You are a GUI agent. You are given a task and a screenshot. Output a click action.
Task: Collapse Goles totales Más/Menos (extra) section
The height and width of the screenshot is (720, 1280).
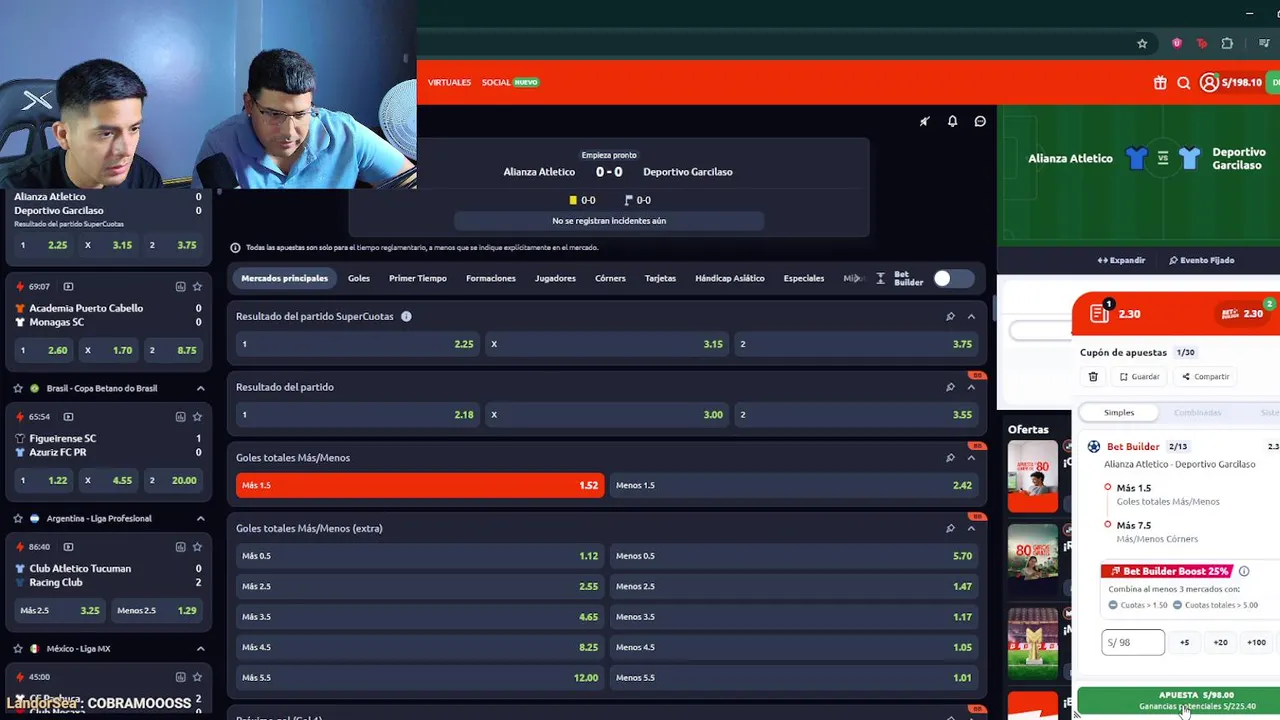coord(971,528)
